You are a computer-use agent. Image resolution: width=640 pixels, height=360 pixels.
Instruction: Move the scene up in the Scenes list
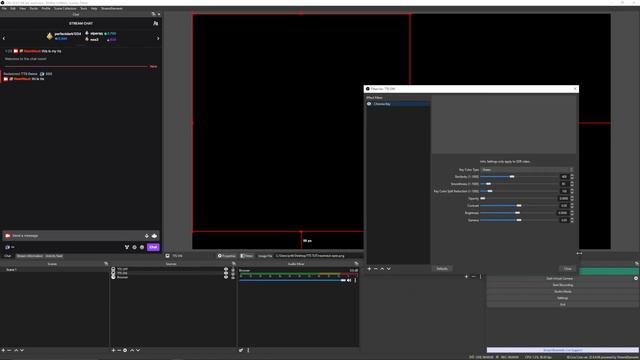coord(16,350)
